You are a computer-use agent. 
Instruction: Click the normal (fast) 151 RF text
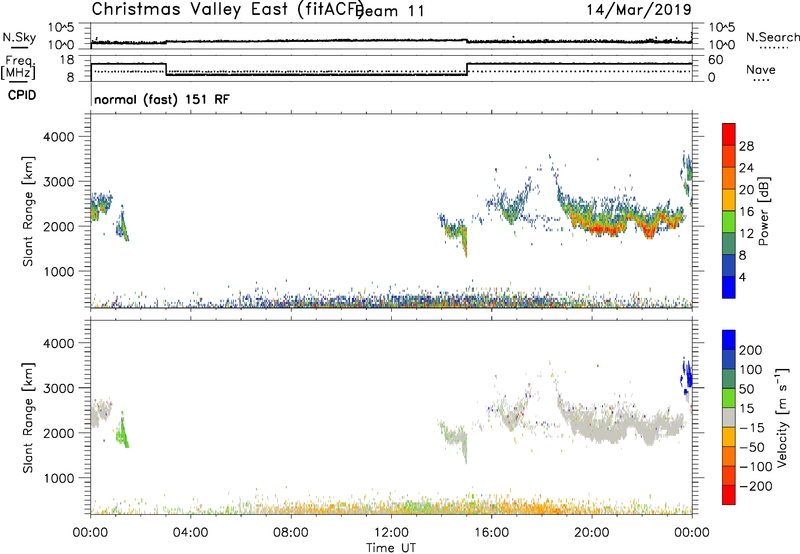[162, 99]
